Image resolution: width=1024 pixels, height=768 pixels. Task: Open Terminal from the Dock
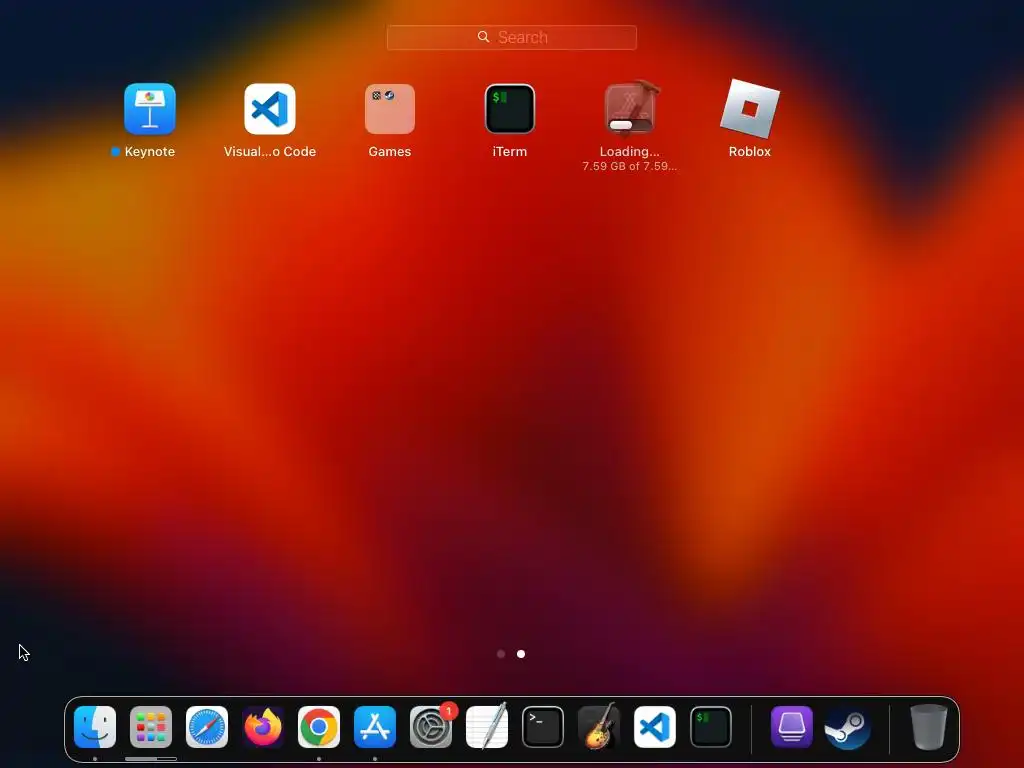click(x=543, y=727)
